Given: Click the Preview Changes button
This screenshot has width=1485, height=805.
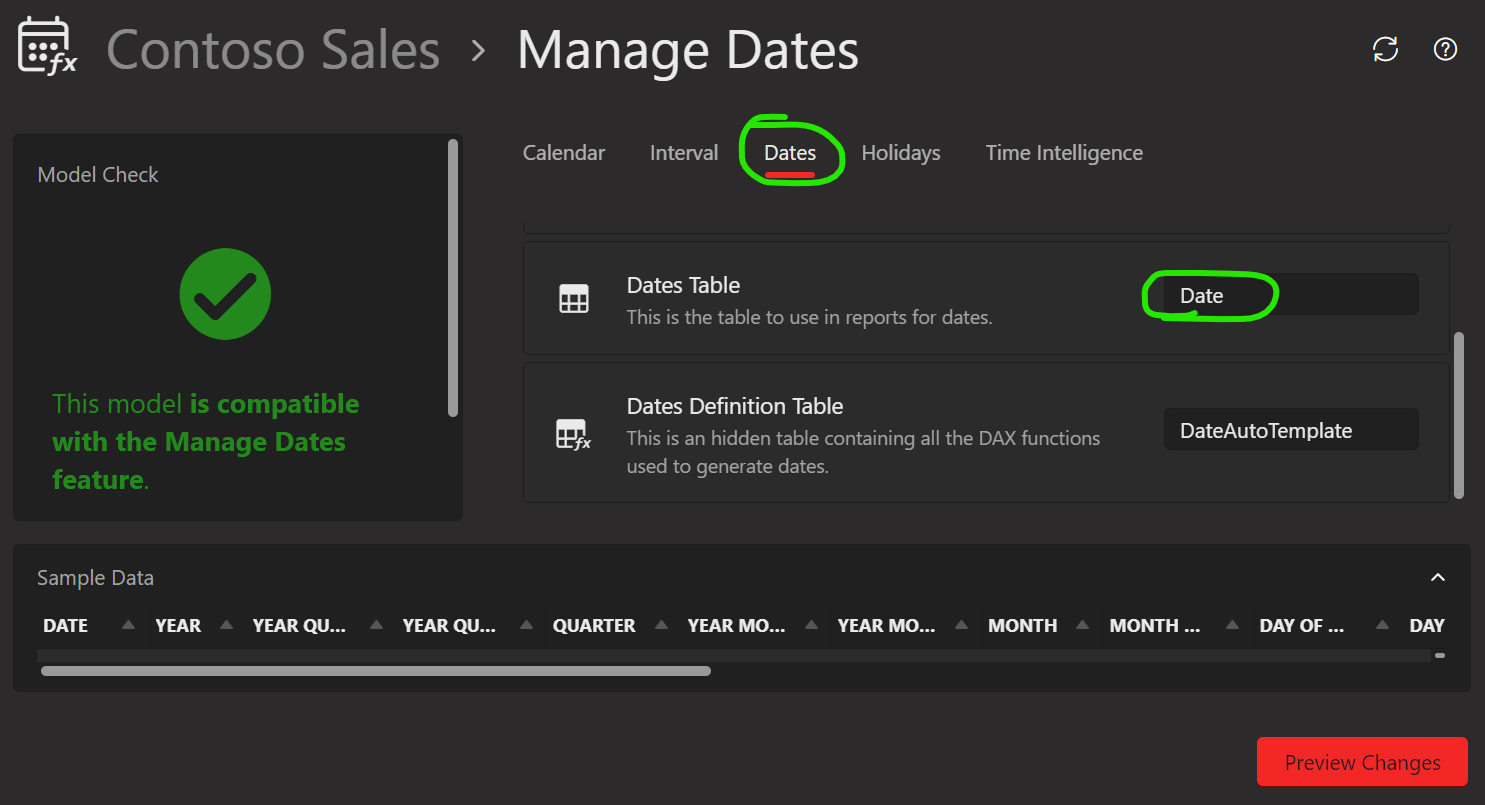Looking at the screenshot, I should coord(1362,761).
